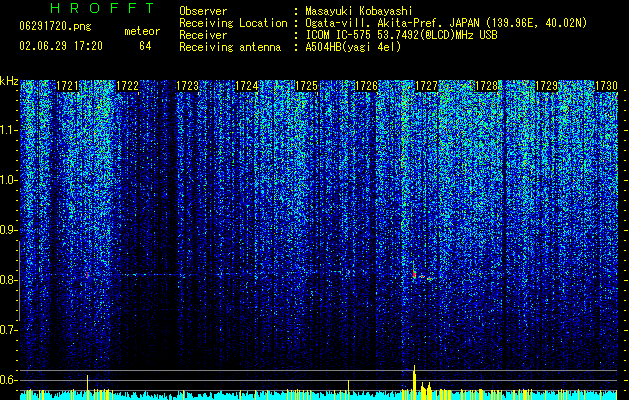Click the 0.7 frequency axis label

pyautogui.click(x=9, y=330)
